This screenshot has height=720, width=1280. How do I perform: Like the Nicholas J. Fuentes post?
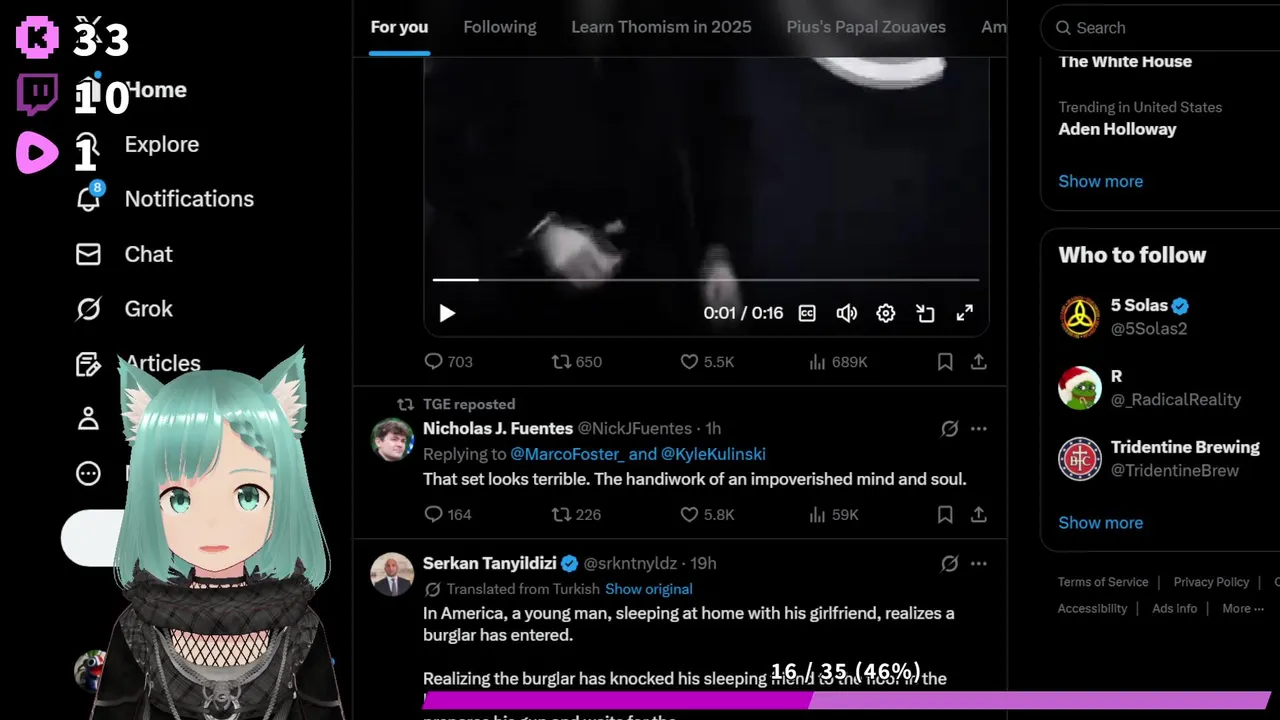[x=707, y=514]
